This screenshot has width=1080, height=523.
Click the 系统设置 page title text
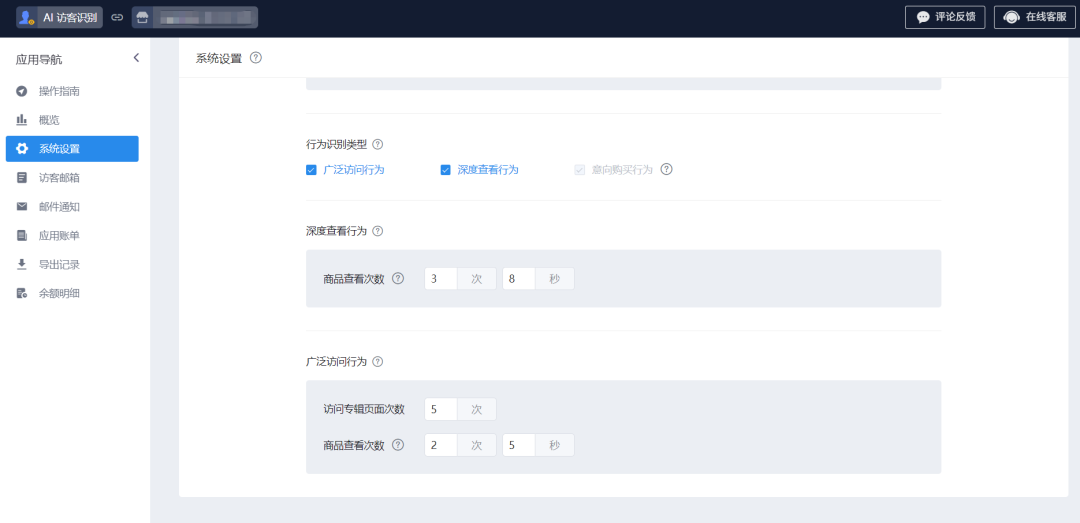coord(219,59)
